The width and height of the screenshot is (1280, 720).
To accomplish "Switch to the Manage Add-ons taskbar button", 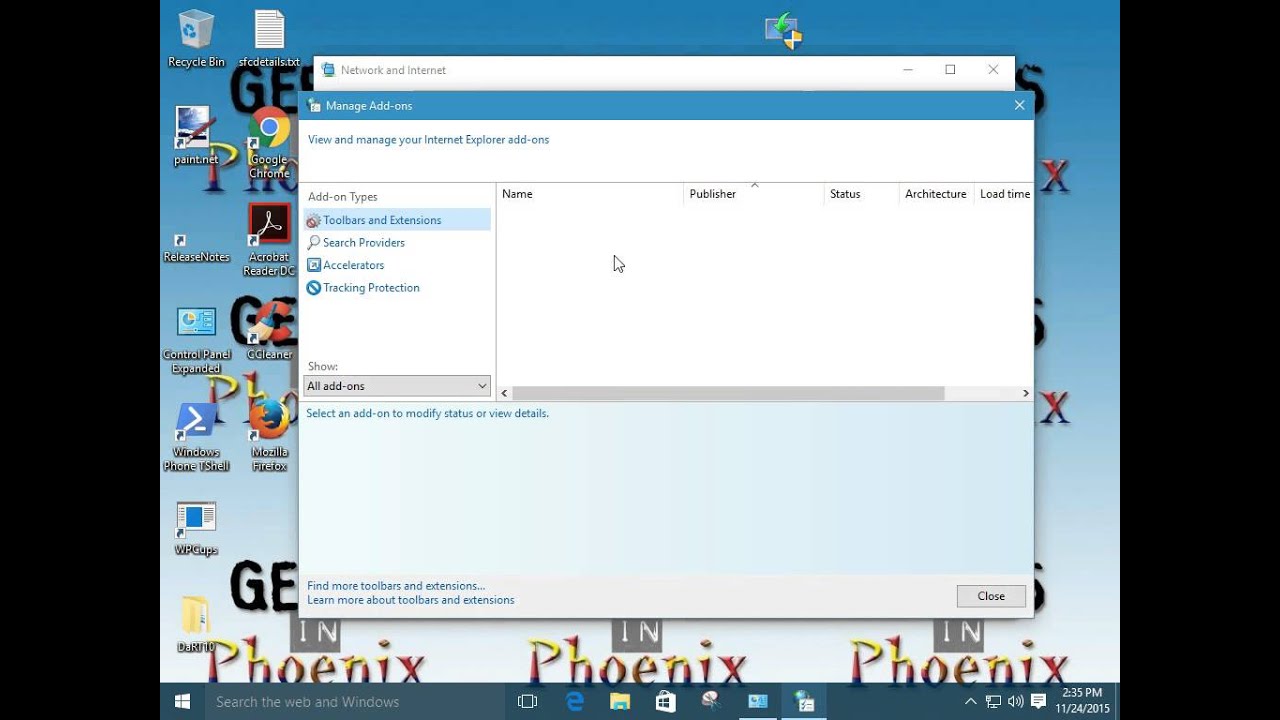I will (x=804, y=702).
